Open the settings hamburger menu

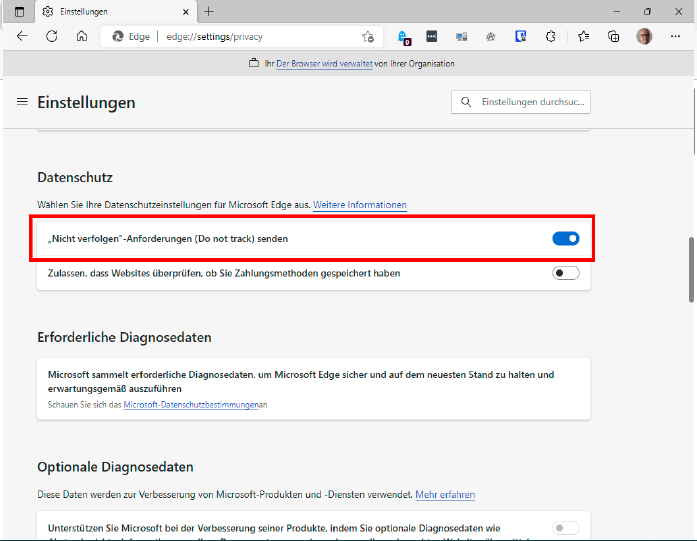coord(22,102)
